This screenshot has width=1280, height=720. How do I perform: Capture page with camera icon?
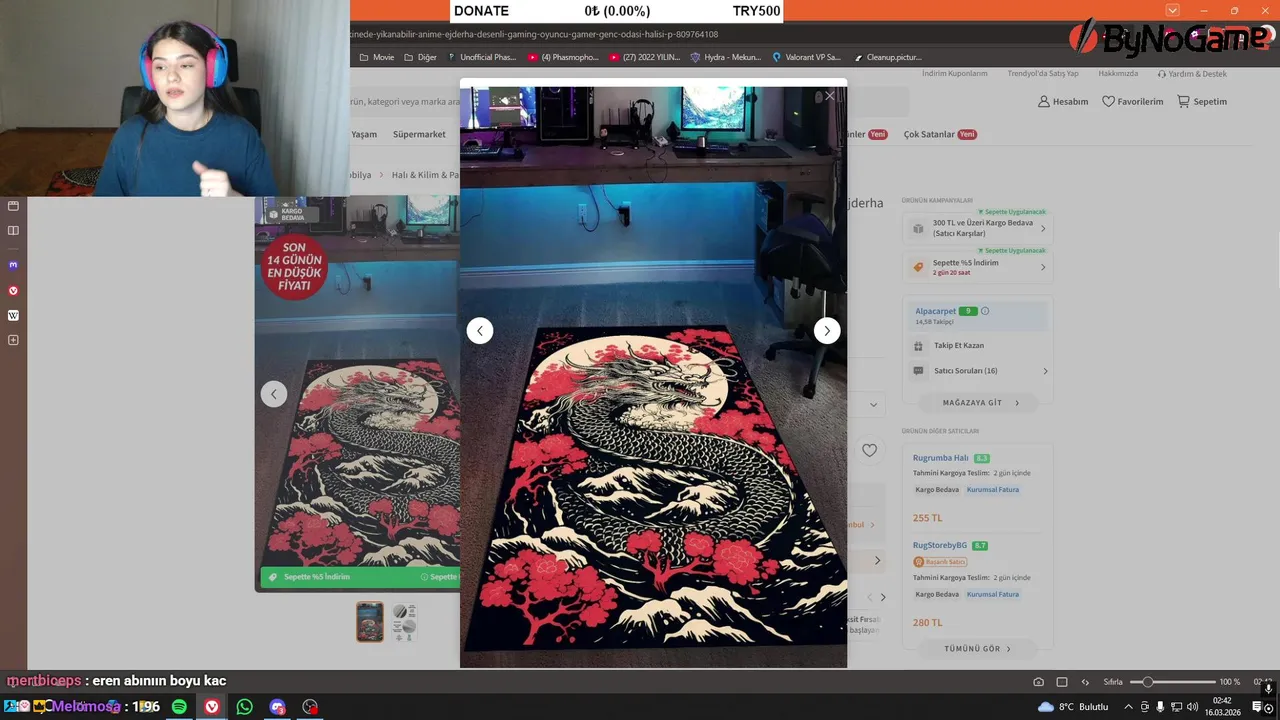click(1038, 682)
